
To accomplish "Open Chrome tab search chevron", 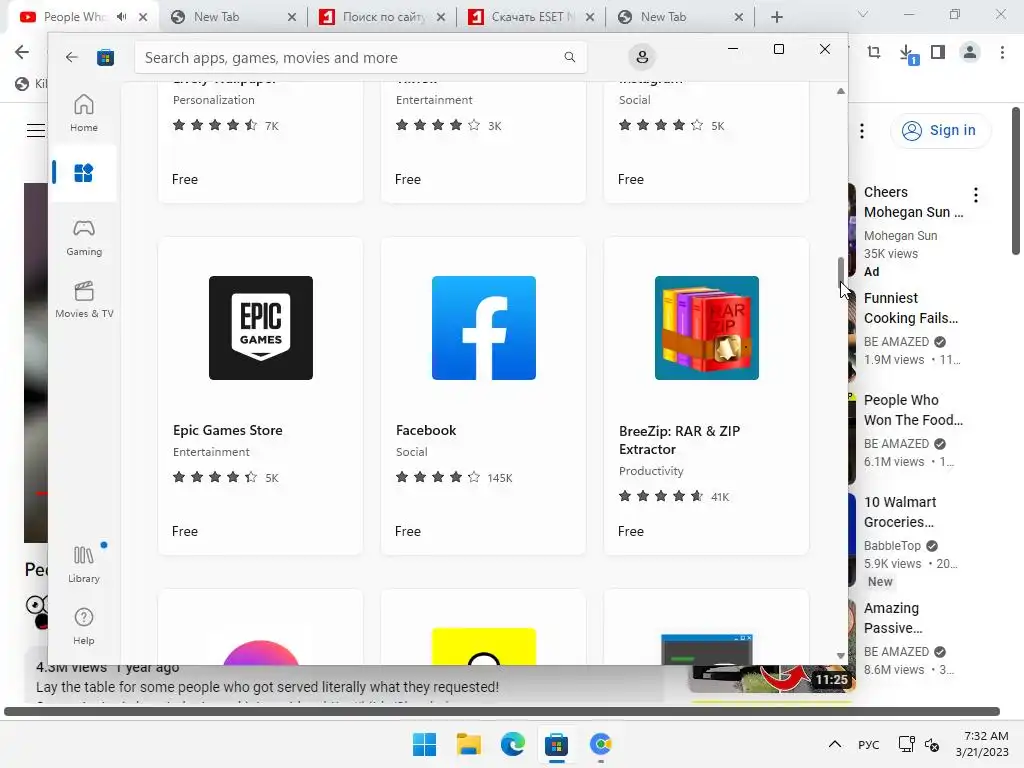I will pyautogui.click(x=863, y=14).
